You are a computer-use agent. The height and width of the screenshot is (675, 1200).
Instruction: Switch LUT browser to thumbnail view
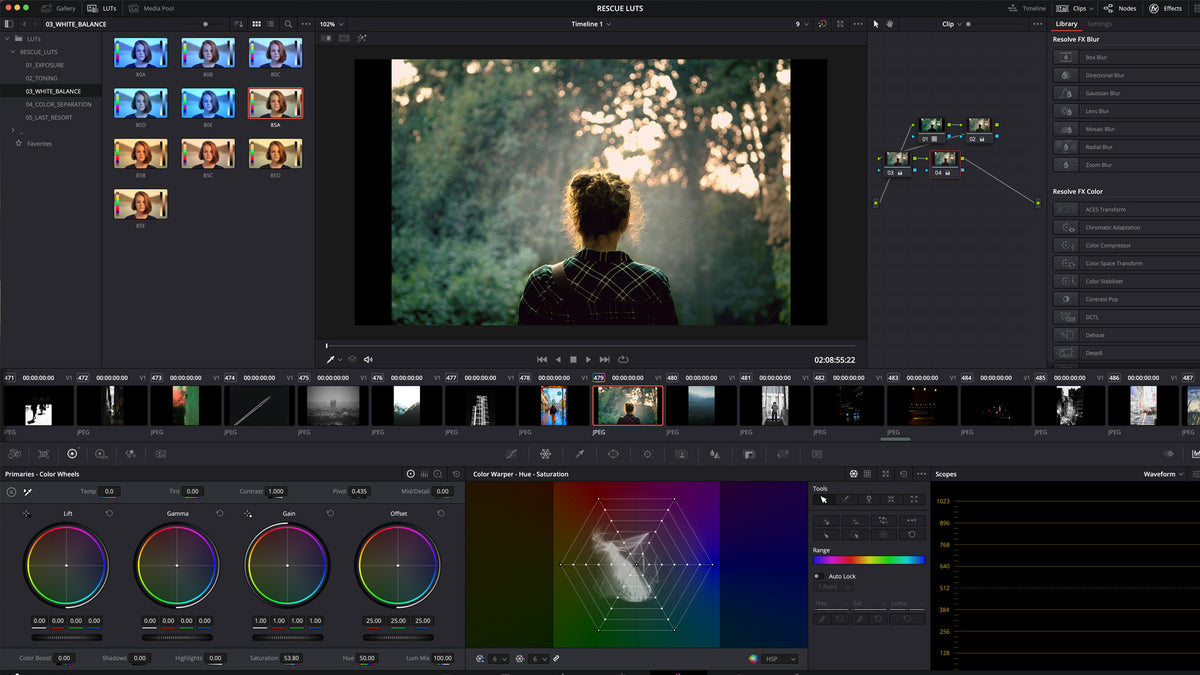(256, 23)
